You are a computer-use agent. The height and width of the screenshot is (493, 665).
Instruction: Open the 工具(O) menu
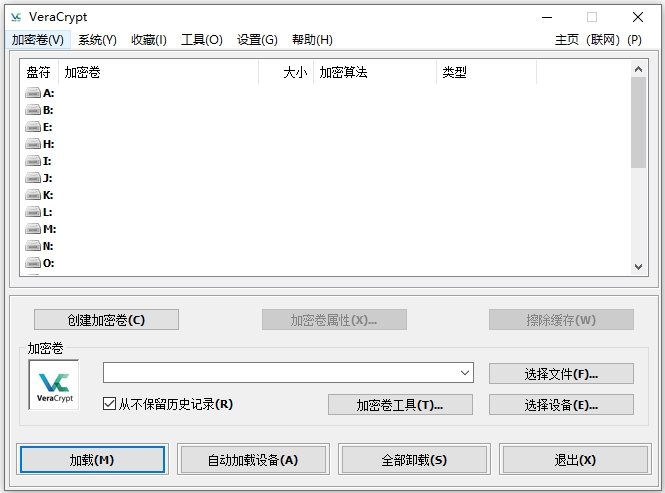tap(202, 40)
